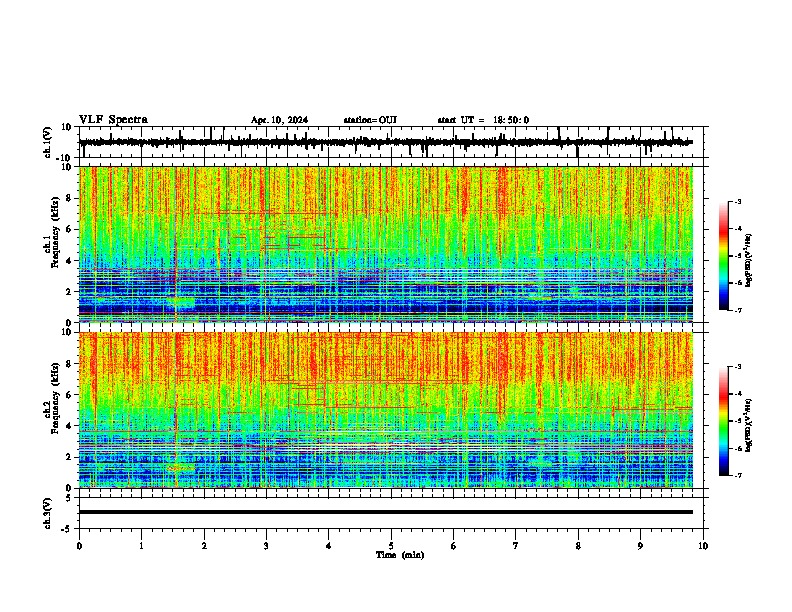Click the "start UT = 18:50:0" header text
Screen dimensions: 792x612
(x=483, y=120)
